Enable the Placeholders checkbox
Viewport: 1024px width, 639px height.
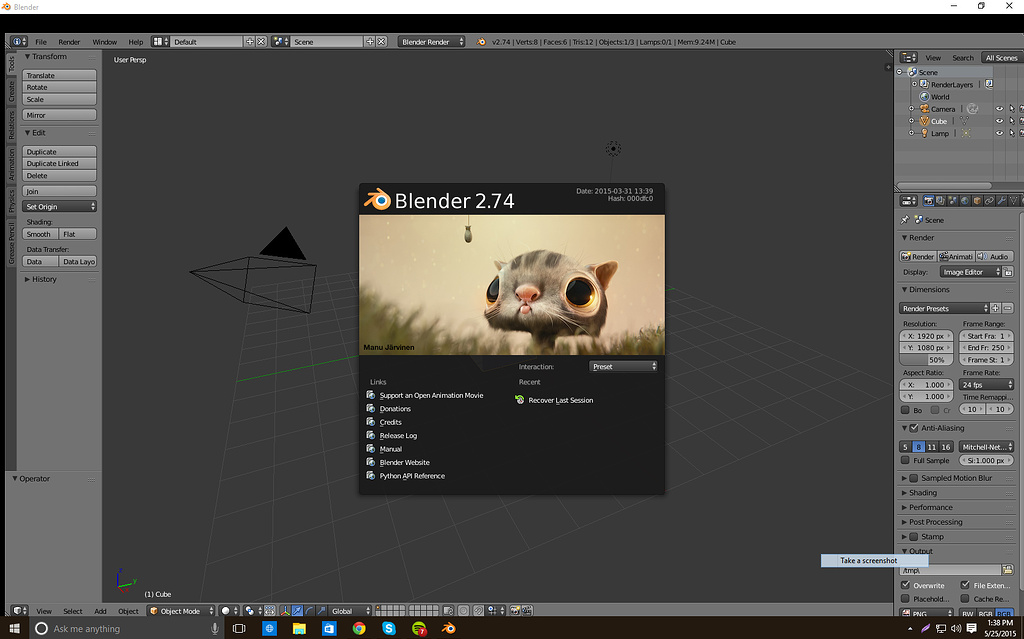click(905, 598)
